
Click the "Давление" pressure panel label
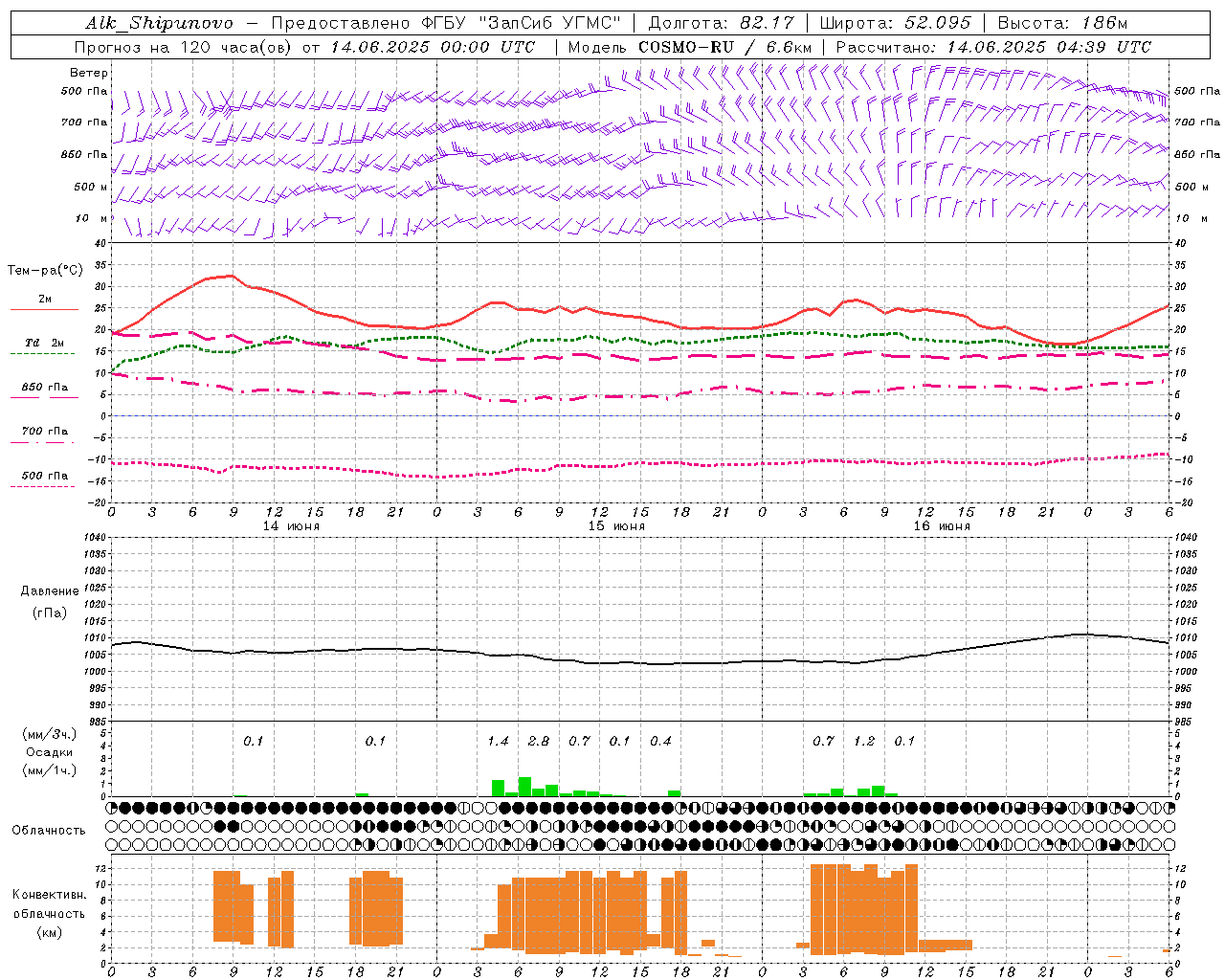tap(50, 591)
